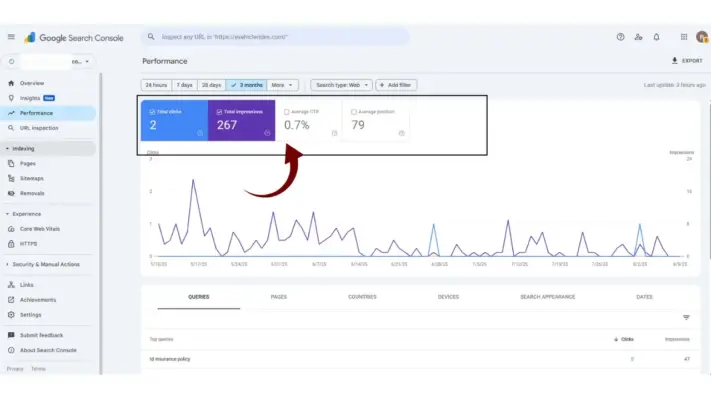Click the Links icon in sidebar
The width and height of the screenshot is (711, 400).
(11, 285)
